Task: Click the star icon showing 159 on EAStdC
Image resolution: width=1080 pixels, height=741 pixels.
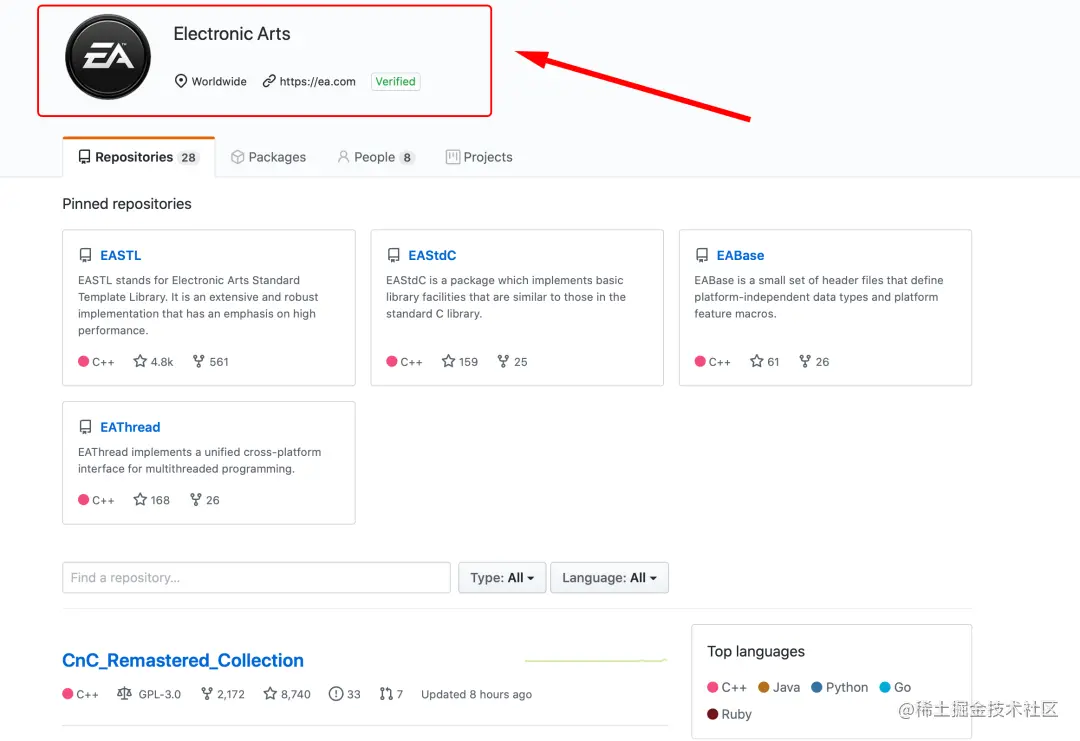Action: point(448,361)
